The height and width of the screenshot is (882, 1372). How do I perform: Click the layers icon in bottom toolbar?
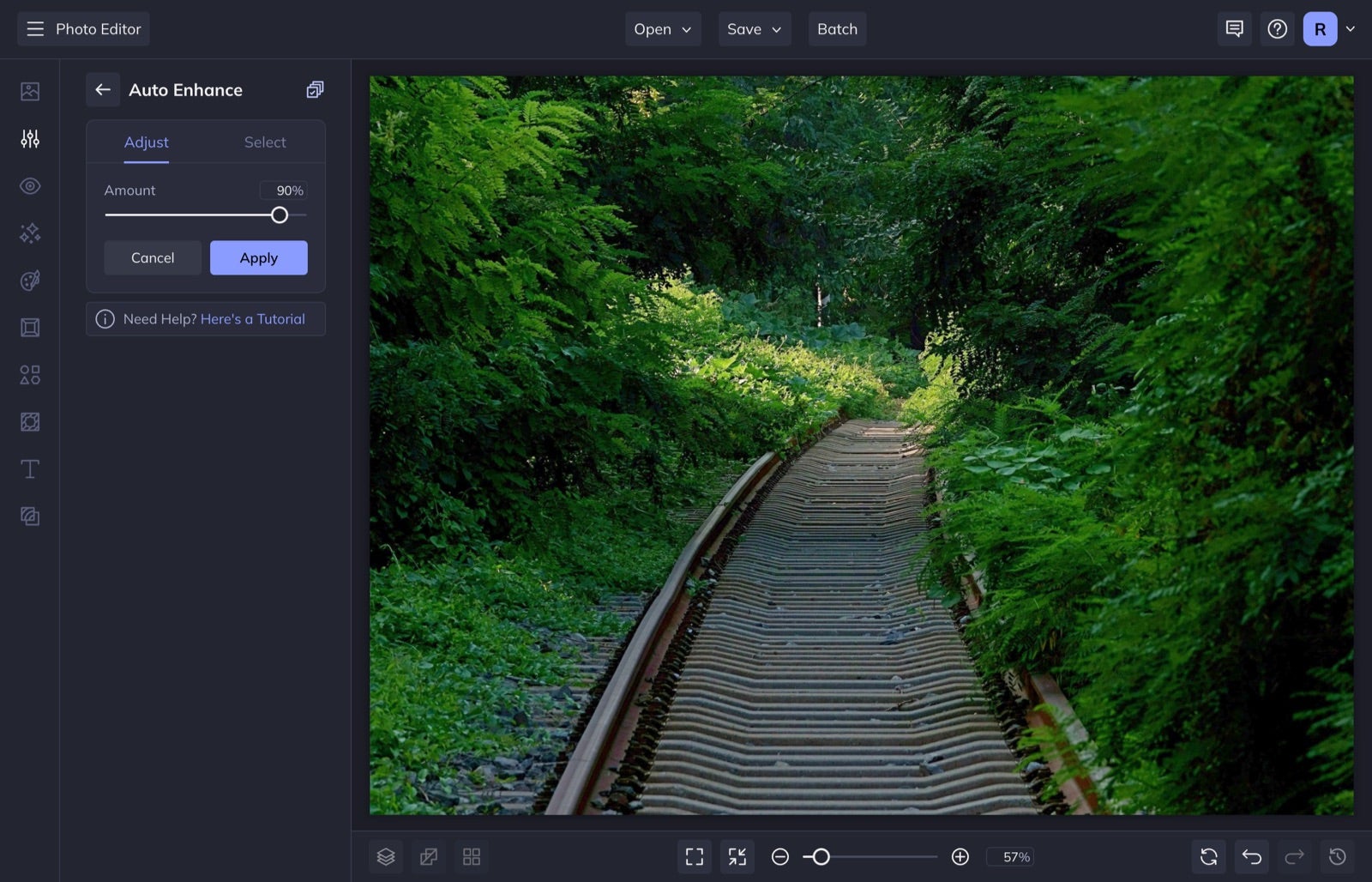386,856
